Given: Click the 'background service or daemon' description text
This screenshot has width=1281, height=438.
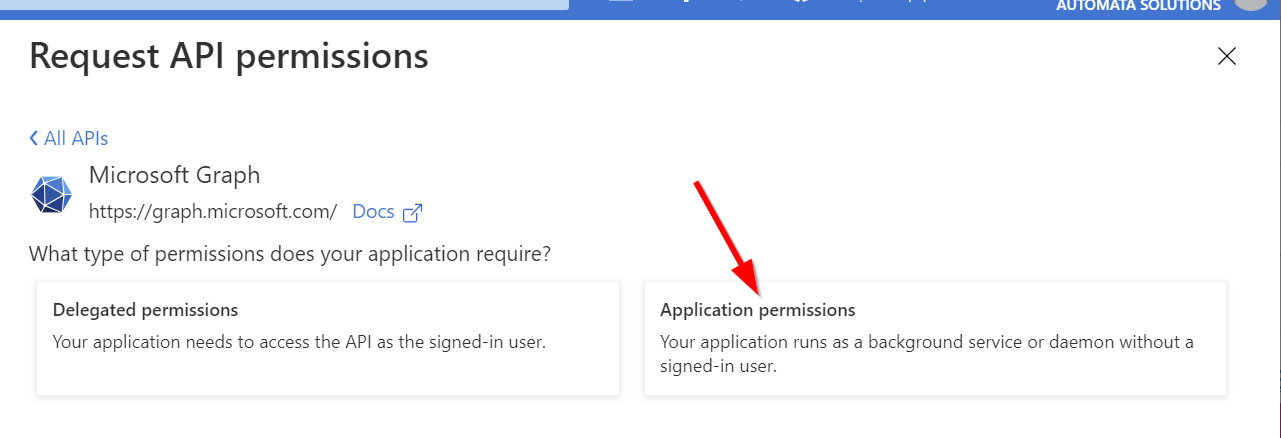Looking at the screenshot, I should point(927,354).
